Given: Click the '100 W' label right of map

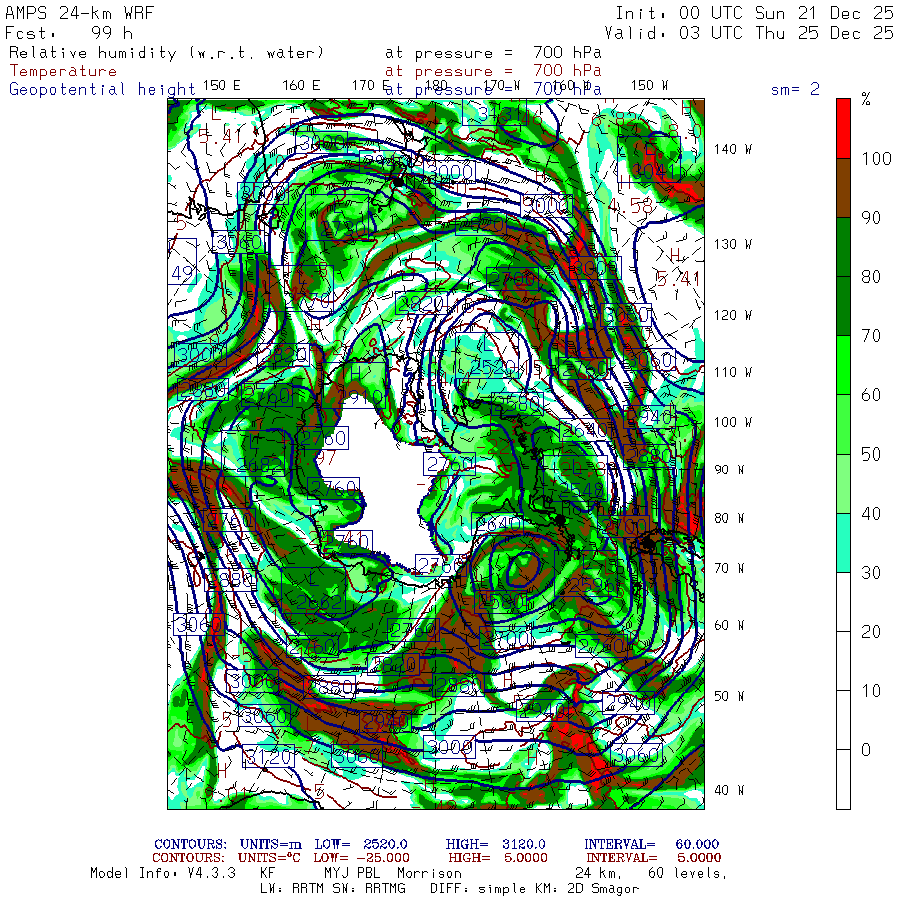Looking at the screenshot, I should [733, 422].
